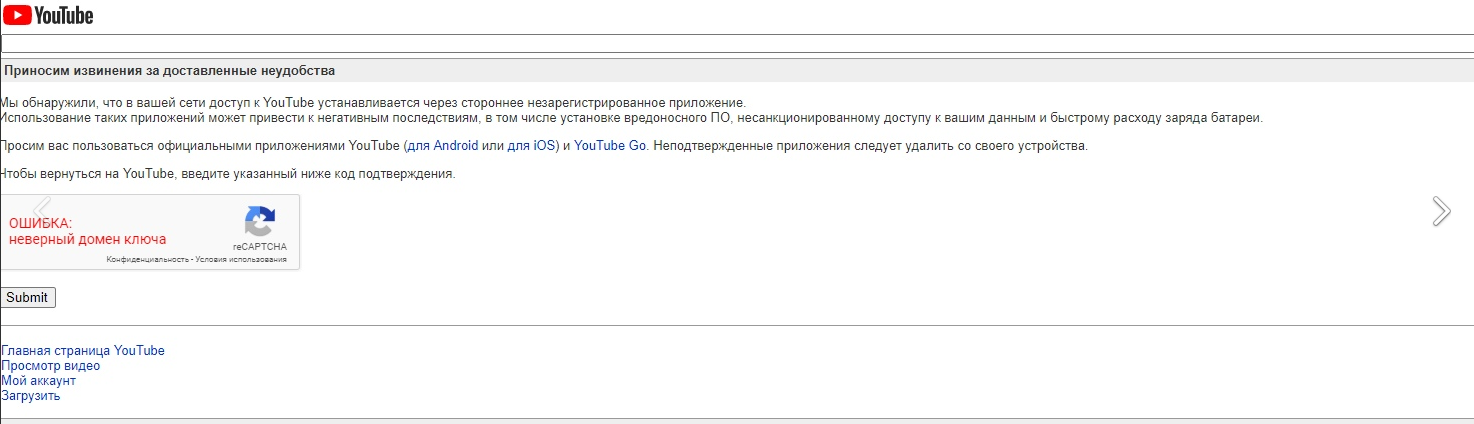Click the "Приносим извинения" heading bar
Image resolution: width=1474 pixels, height=424 pixels.
170,71
